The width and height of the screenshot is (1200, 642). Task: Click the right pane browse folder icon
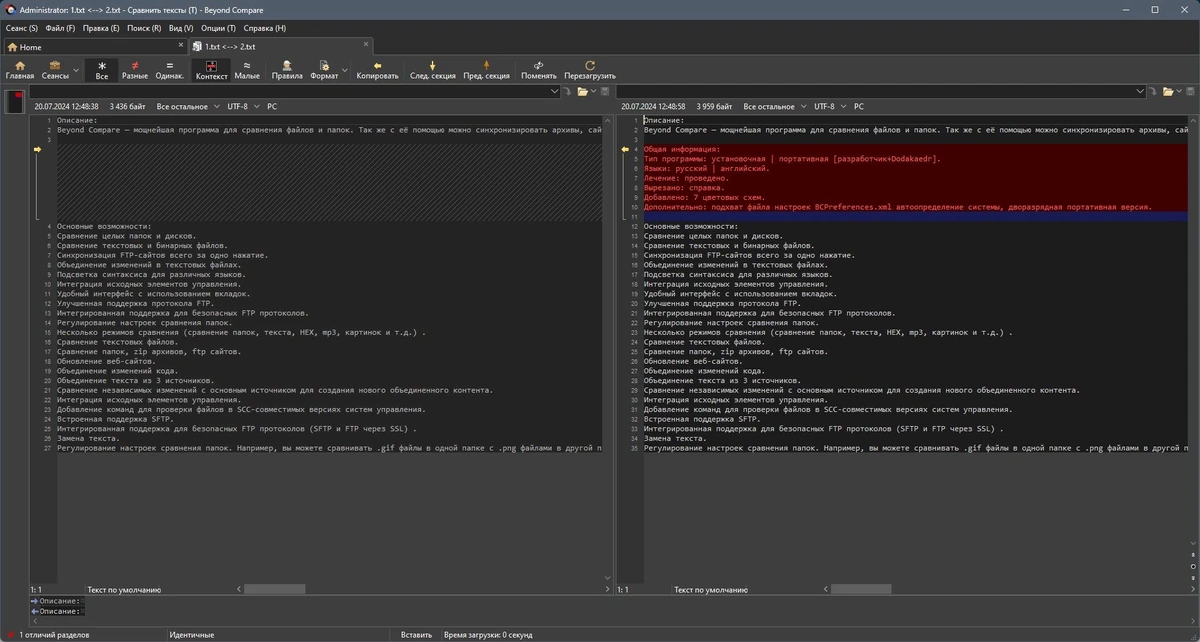coord(1169,91)
